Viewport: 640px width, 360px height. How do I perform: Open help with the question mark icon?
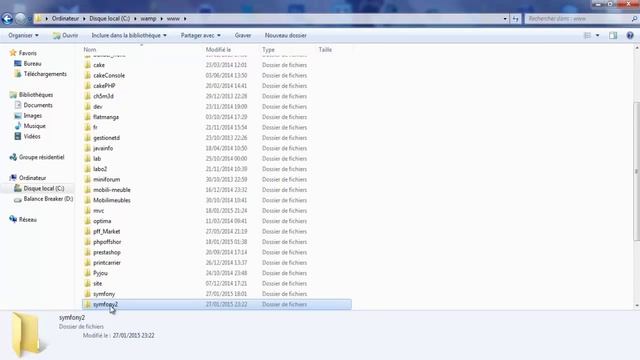pyautogui.click(x=630, y=36)
